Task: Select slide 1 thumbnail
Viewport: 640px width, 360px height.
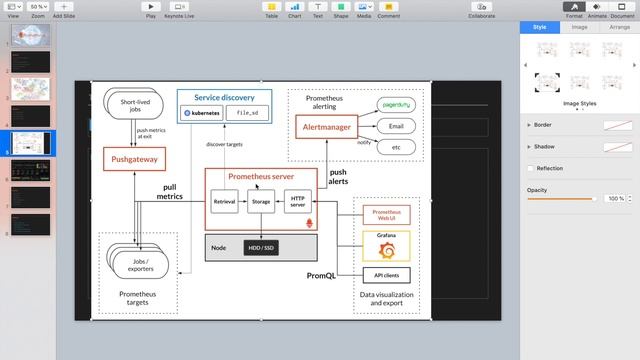Action: click(x=31, y=35)
